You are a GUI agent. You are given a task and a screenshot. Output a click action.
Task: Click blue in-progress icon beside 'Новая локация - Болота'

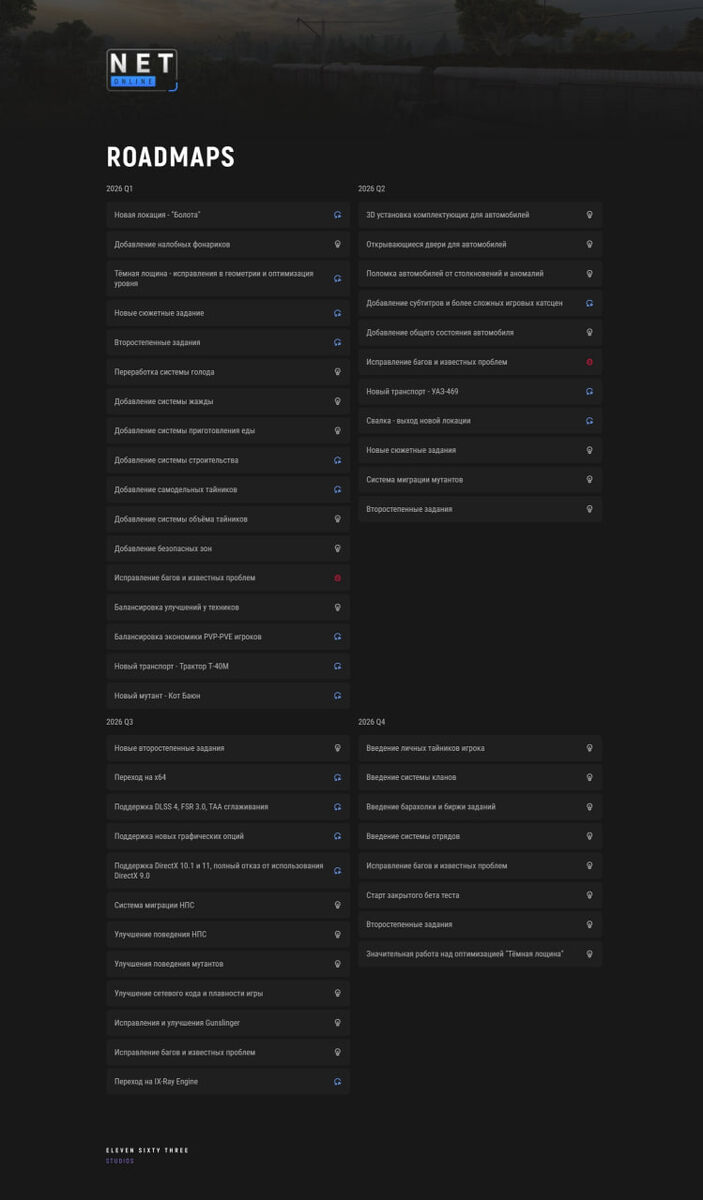point(338,215)
